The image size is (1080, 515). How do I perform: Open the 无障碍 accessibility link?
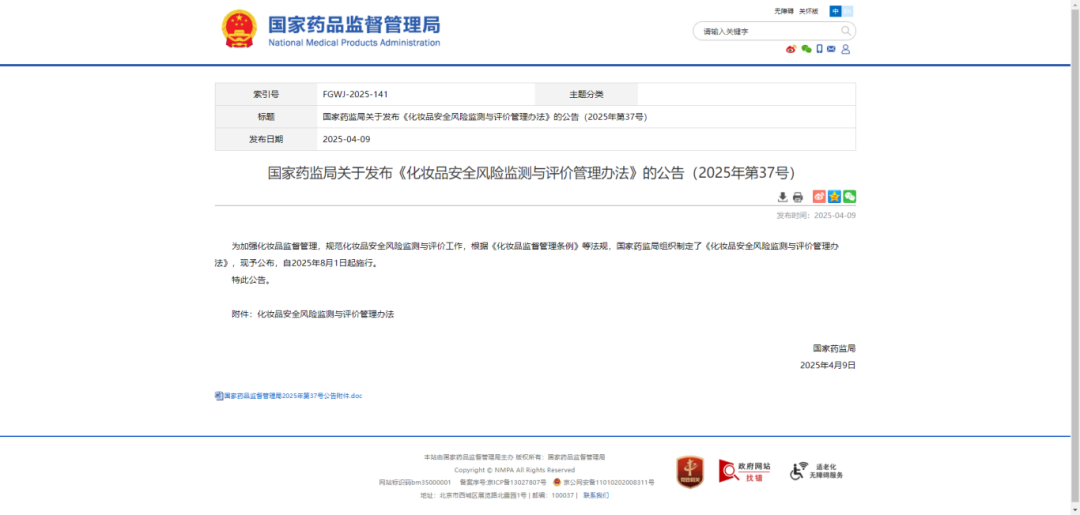[x=784, y=11]
